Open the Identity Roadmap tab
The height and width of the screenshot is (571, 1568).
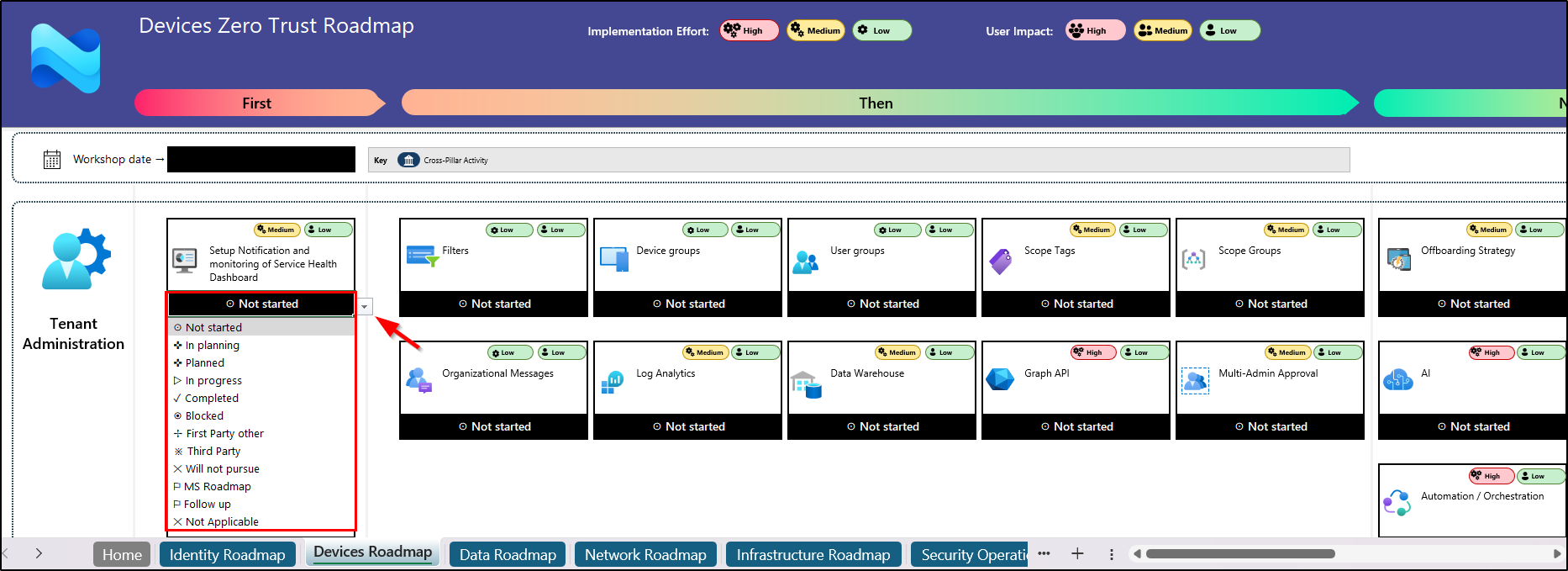(228, 554)
